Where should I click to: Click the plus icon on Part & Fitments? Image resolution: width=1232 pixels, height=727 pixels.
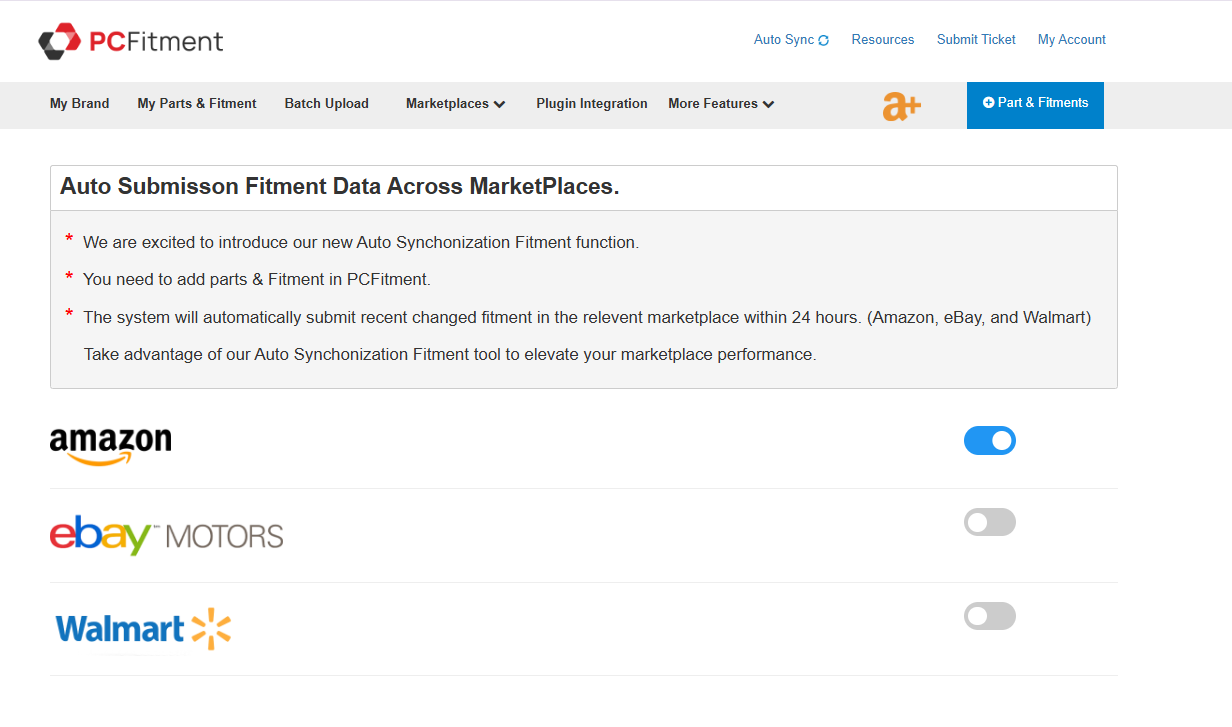988,103
